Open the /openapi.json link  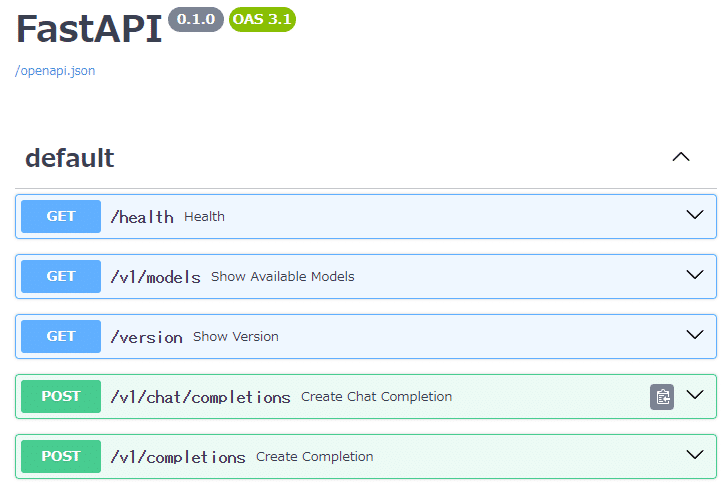55,71
